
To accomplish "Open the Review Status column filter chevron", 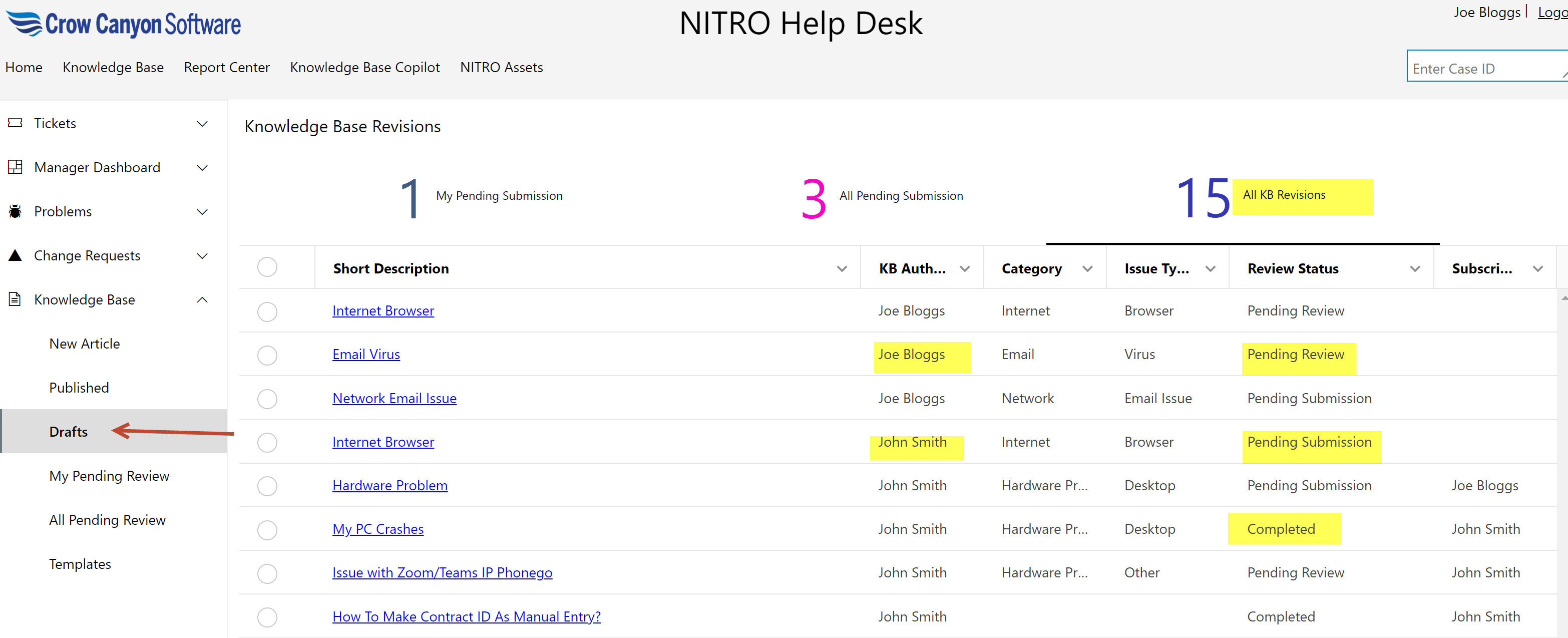I will tap(1415, 268).
